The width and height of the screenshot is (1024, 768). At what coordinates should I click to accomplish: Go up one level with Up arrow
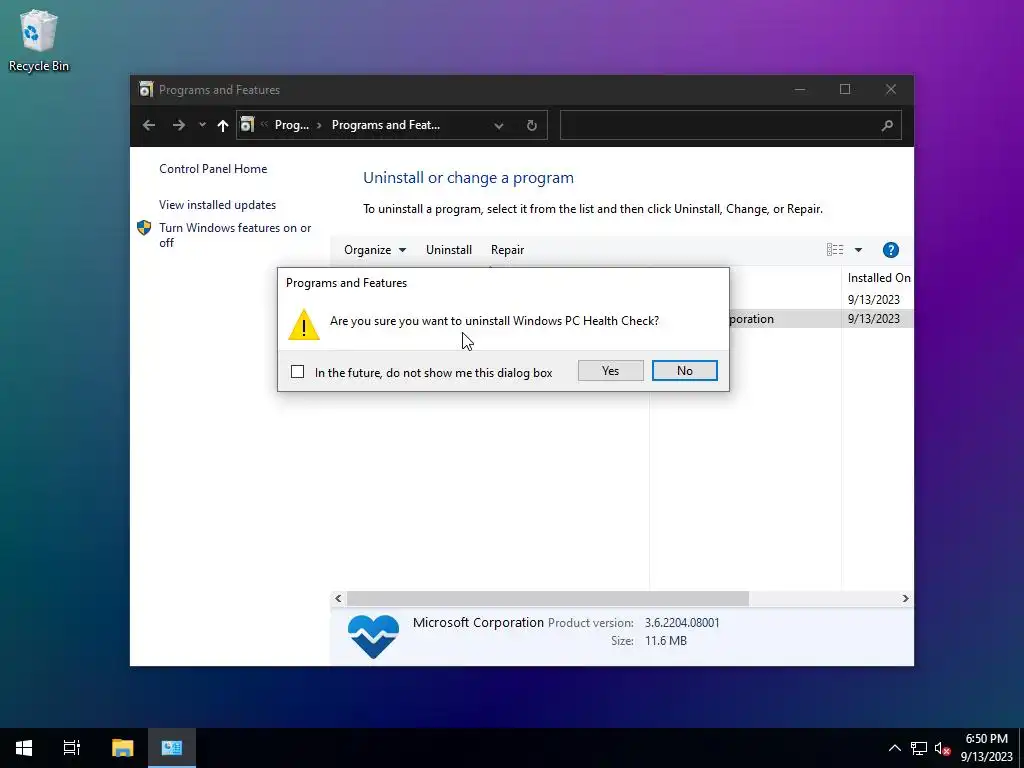pyautogui.click(x=223, y=125)
